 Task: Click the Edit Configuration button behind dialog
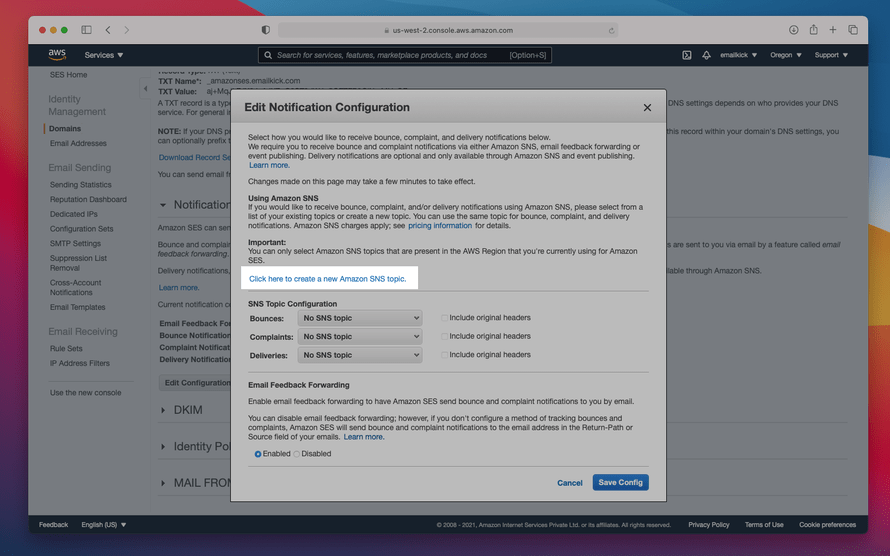pyautogui.click(x=195, y=383)
